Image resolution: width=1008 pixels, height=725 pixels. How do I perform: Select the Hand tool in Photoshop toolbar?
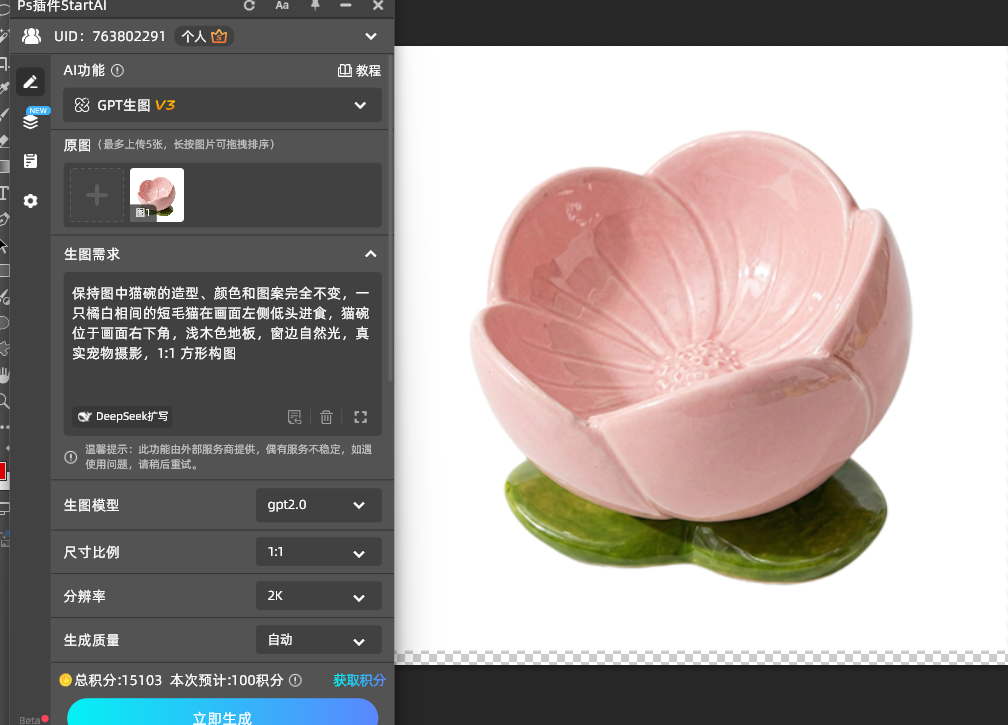pos(4,375)
